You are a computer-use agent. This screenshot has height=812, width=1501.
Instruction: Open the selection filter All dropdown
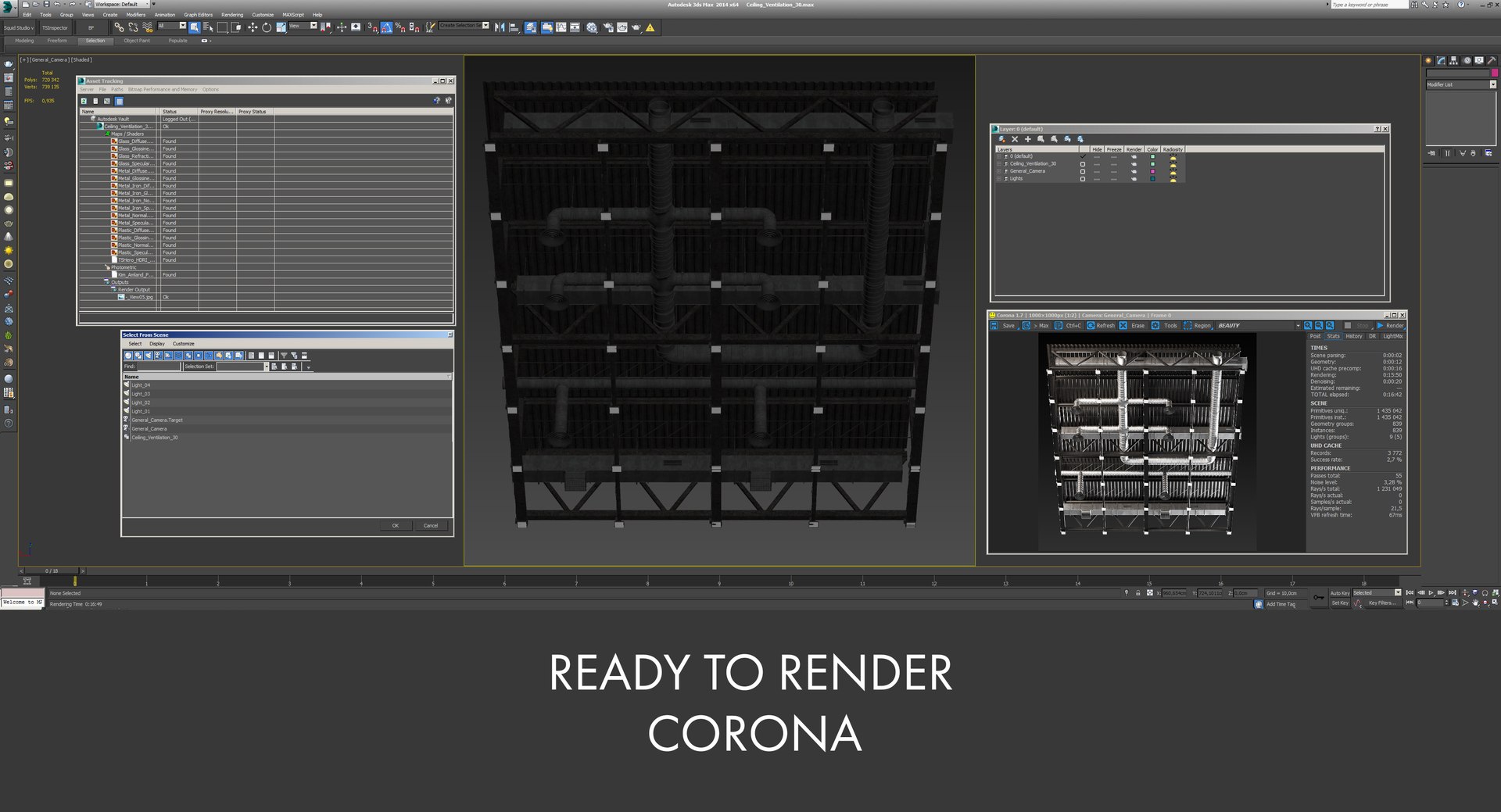[x=171, y=26]
